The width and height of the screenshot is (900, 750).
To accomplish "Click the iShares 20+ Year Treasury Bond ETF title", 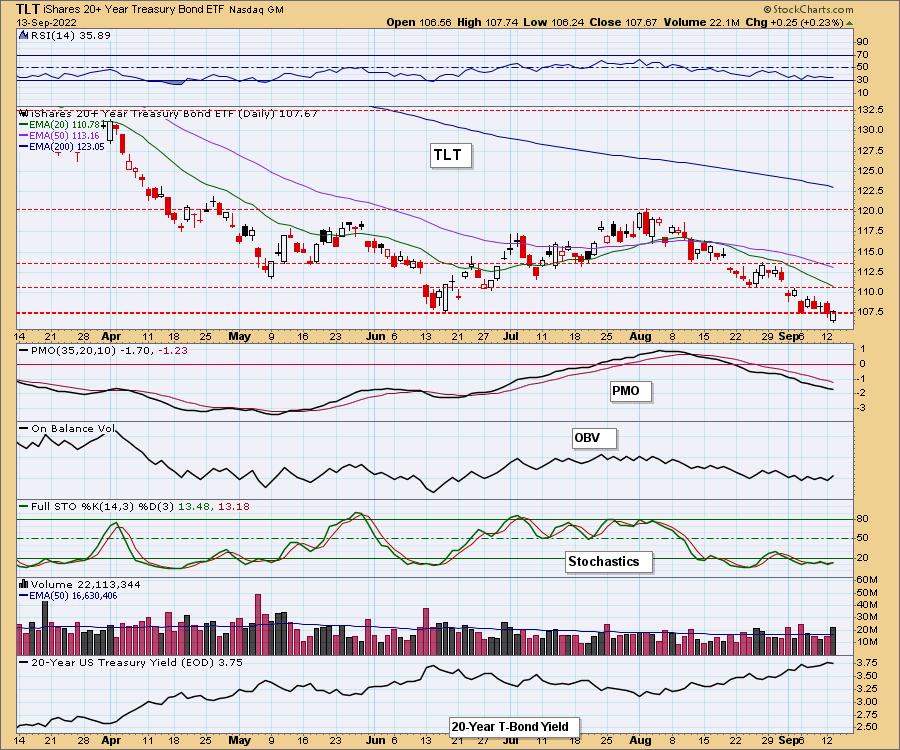I will (x=134, y=9).
